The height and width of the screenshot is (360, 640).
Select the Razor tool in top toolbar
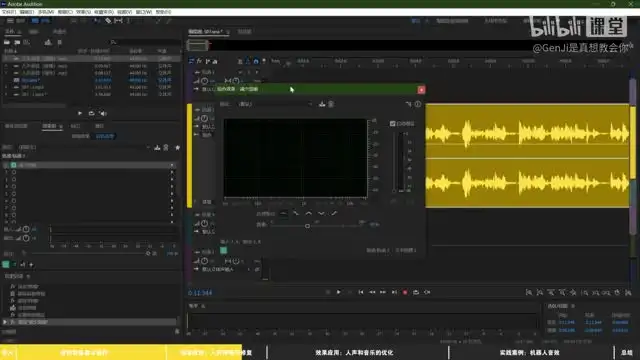pos(108,20)
